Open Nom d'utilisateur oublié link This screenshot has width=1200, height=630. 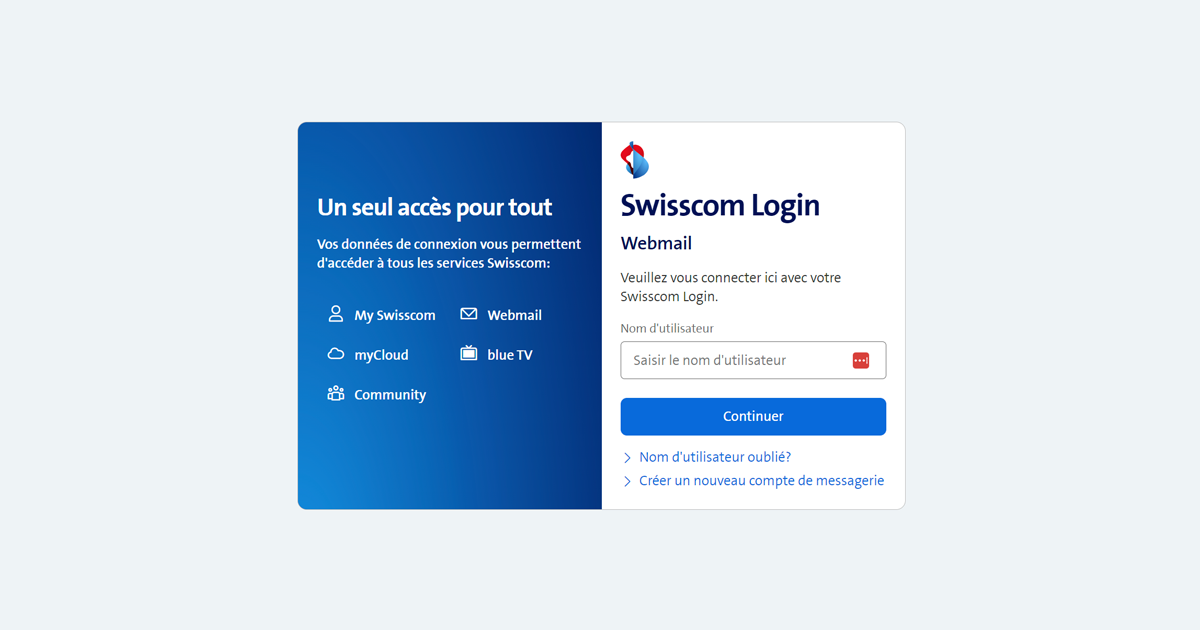715,457
